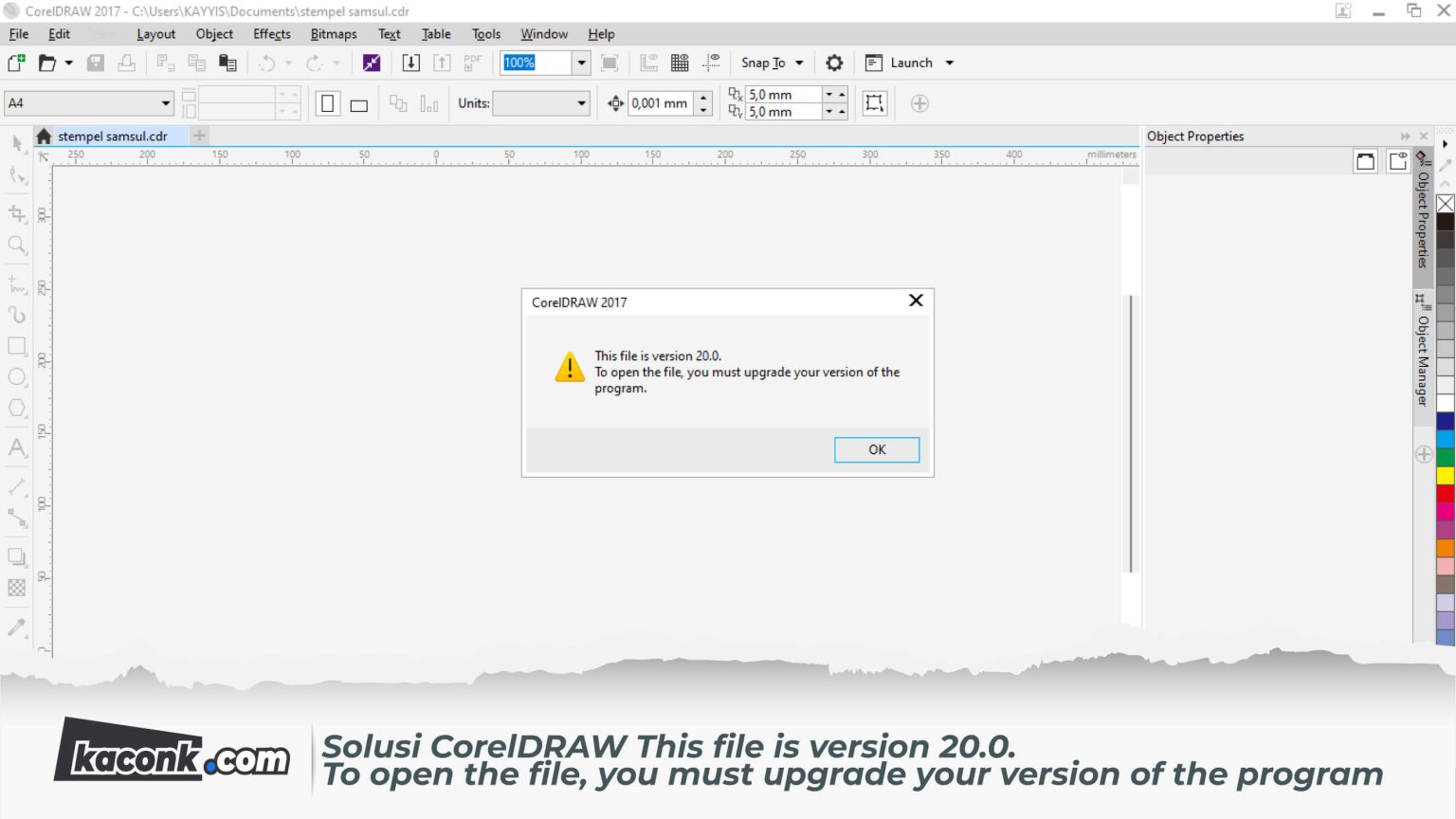Click the nudge distance 0,001 mm field

click(x=662, y=103)
